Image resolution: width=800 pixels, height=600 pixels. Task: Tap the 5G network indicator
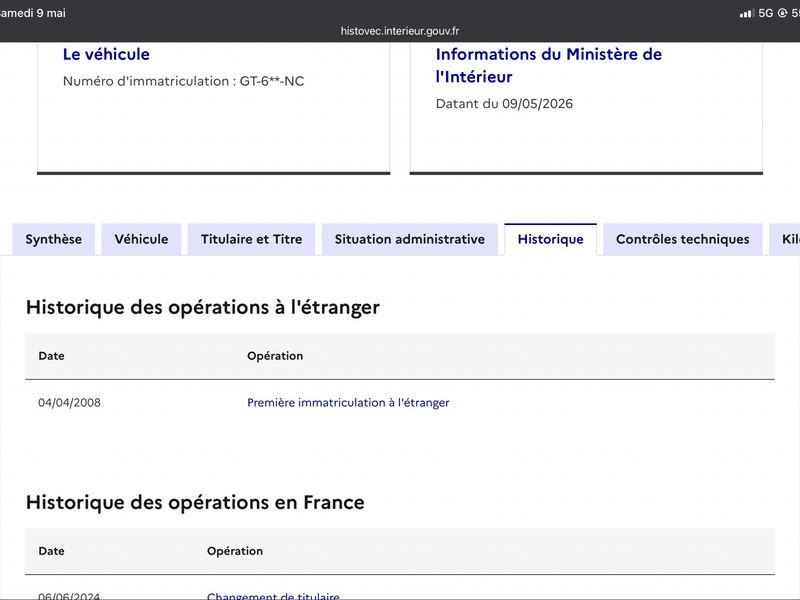[766, 13]
